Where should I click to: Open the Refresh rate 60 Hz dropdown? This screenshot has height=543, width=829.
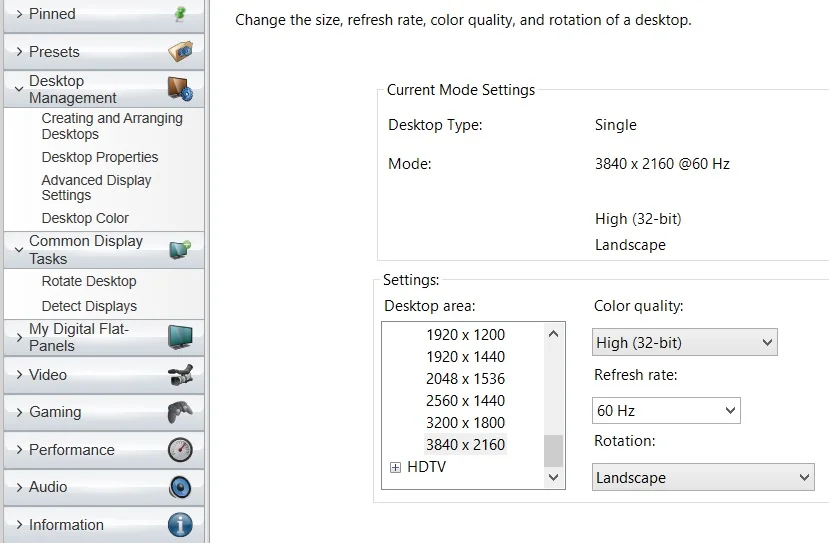point(666,410)
